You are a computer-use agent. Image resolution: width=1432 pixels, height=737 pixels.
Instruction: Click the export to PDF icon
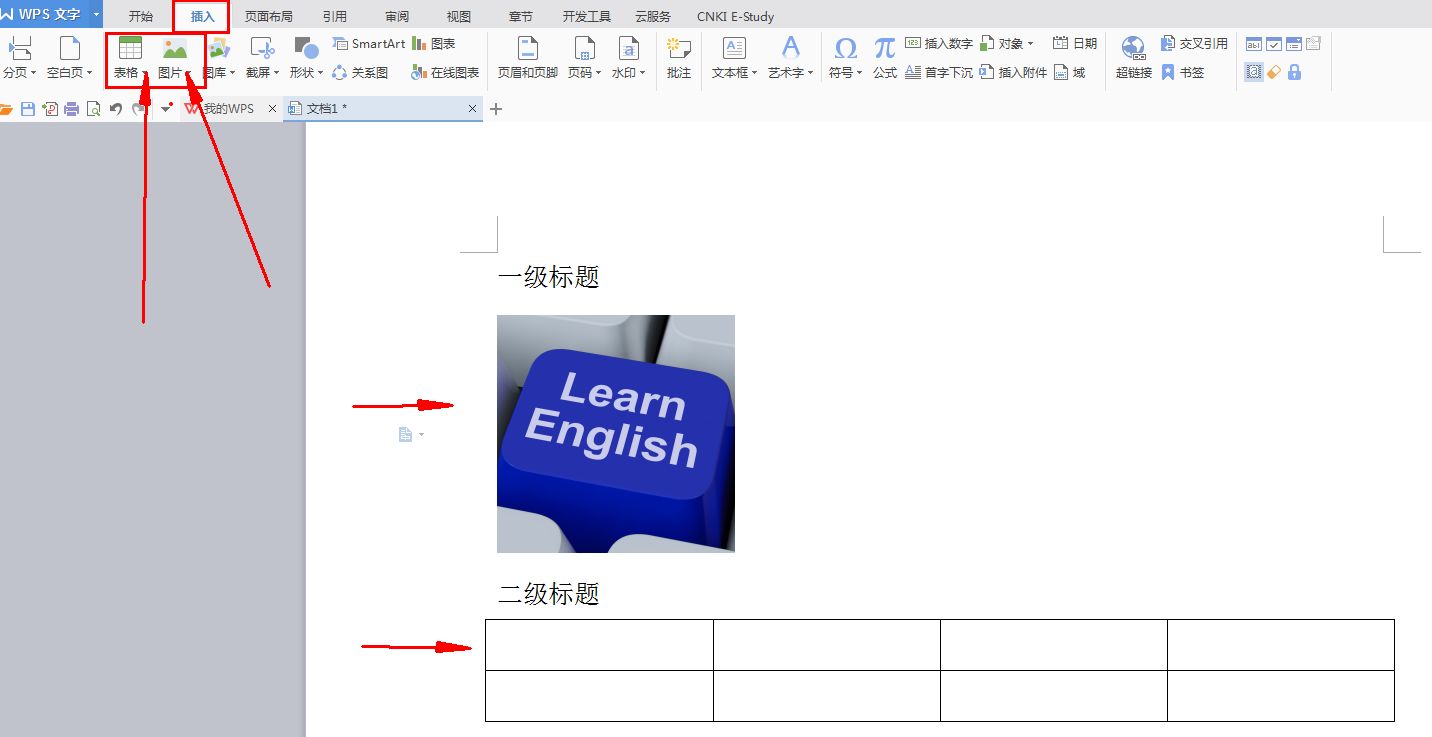[x=50, y=109]
